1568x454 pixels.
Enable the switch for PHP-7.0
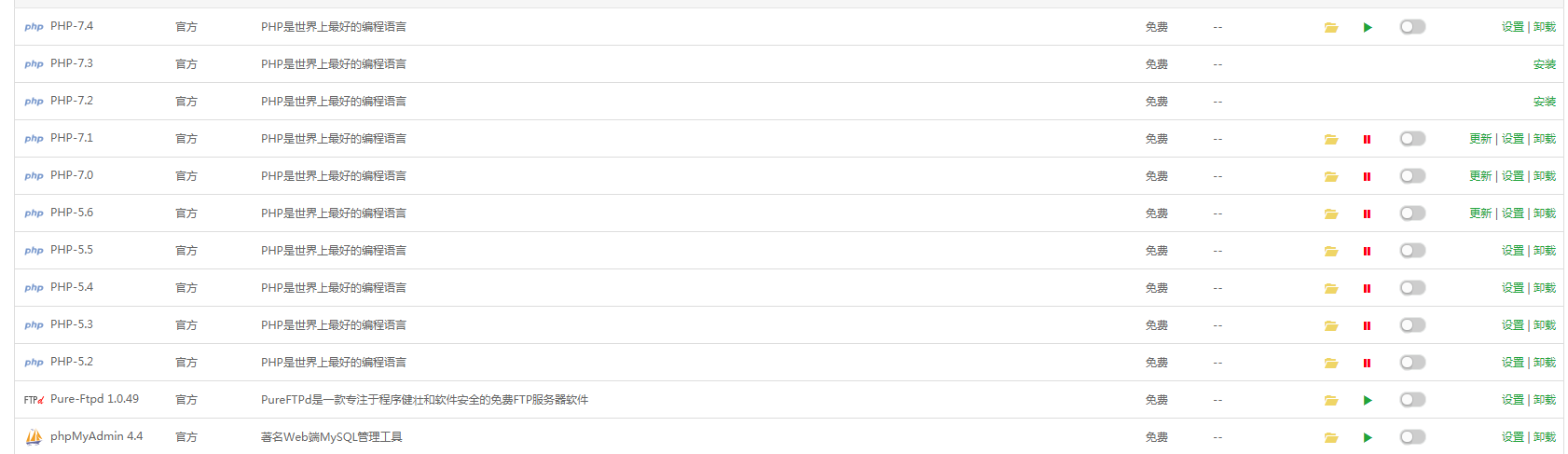pos(1412,175)
